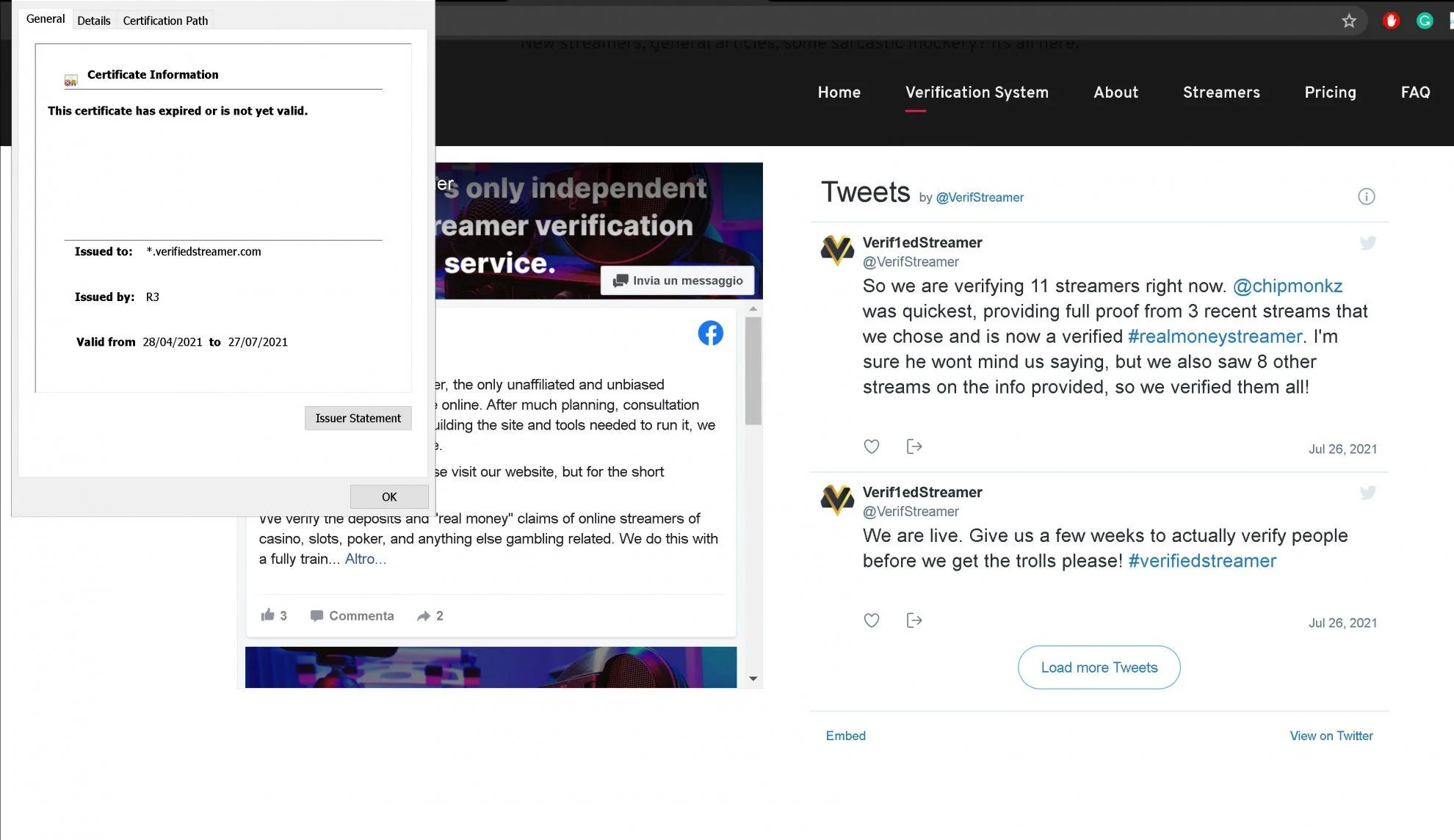Load more Tweets
This screenshot has height=840, width=1454.
click(x=1099, y=667)
